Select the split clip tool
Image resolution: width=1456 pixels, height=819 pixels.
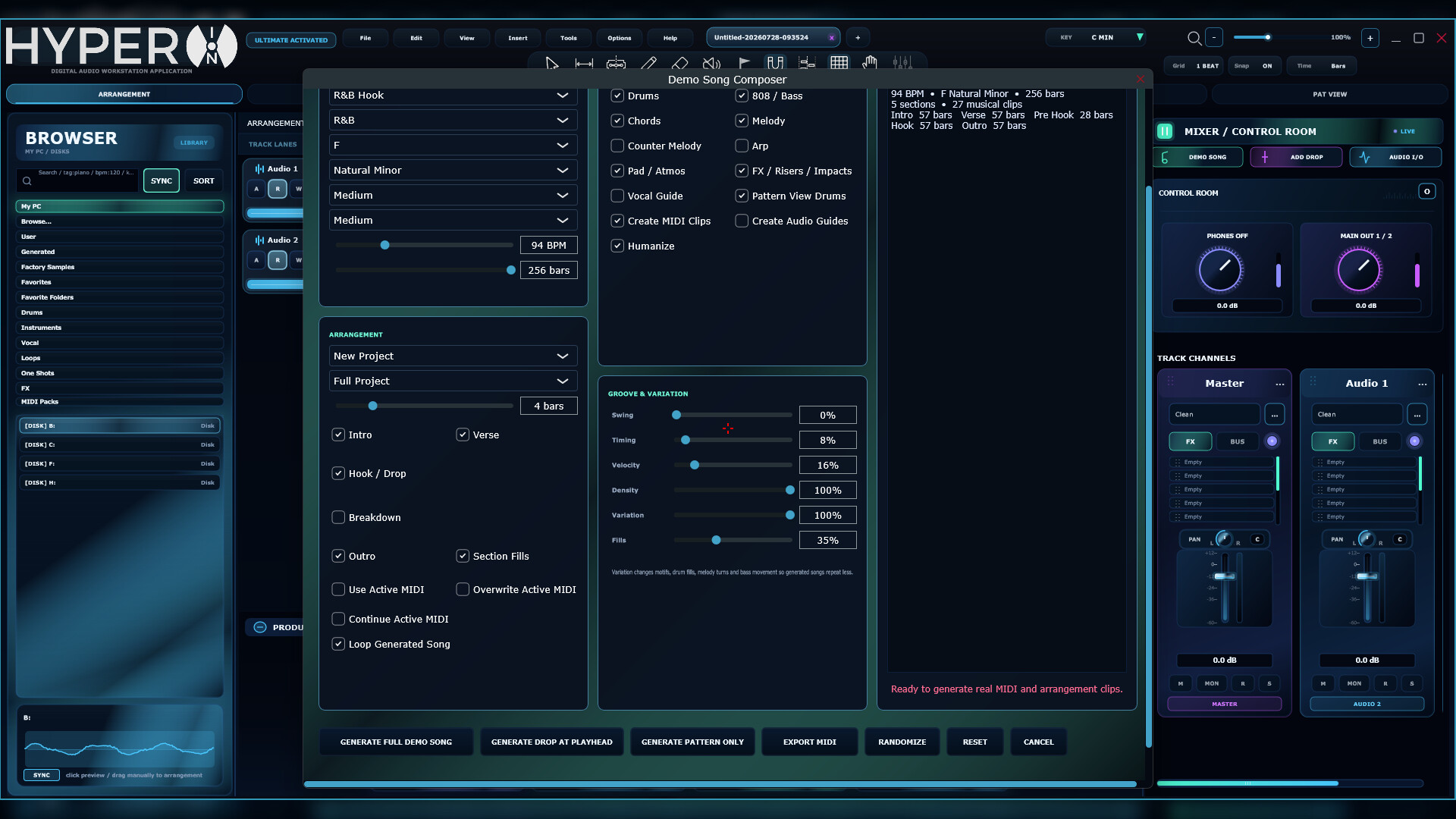tap(616, 64)
